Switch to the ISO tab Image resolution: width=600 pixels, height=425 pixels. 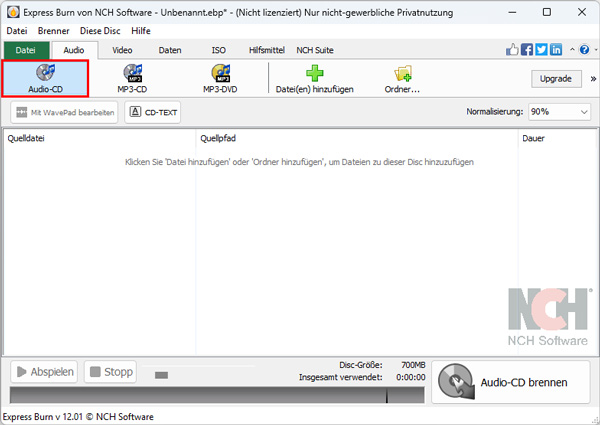[218, 50]
